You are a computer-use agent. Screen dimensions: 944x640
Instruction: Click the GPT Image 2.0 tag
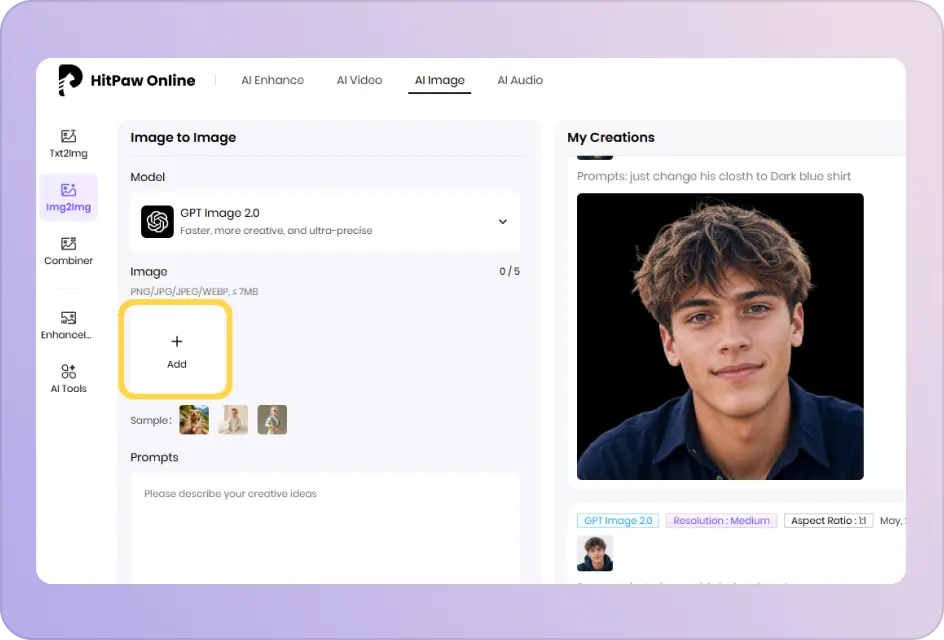(618, 520)
